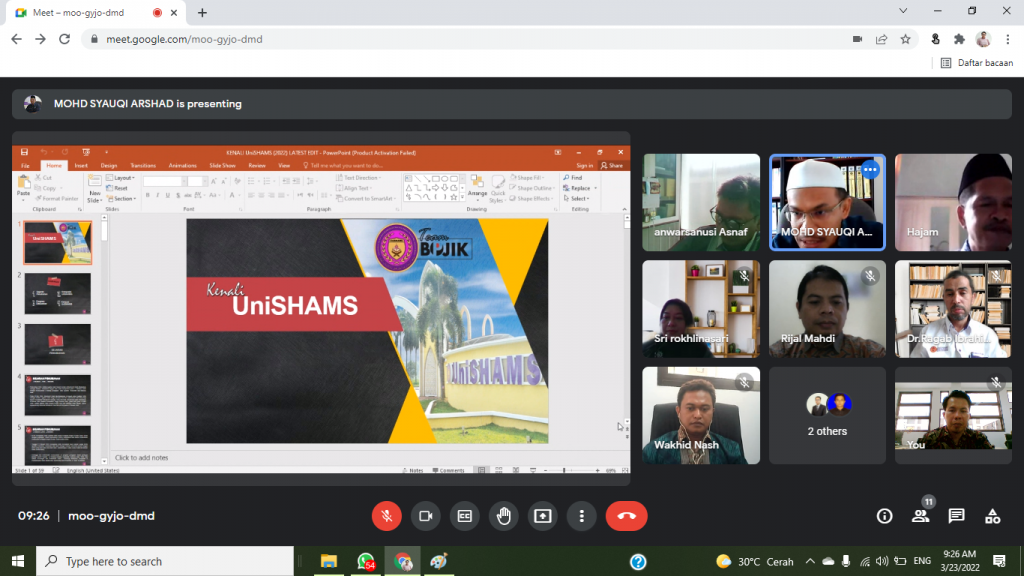Leave the call with red hang-up button

point(626,516)
